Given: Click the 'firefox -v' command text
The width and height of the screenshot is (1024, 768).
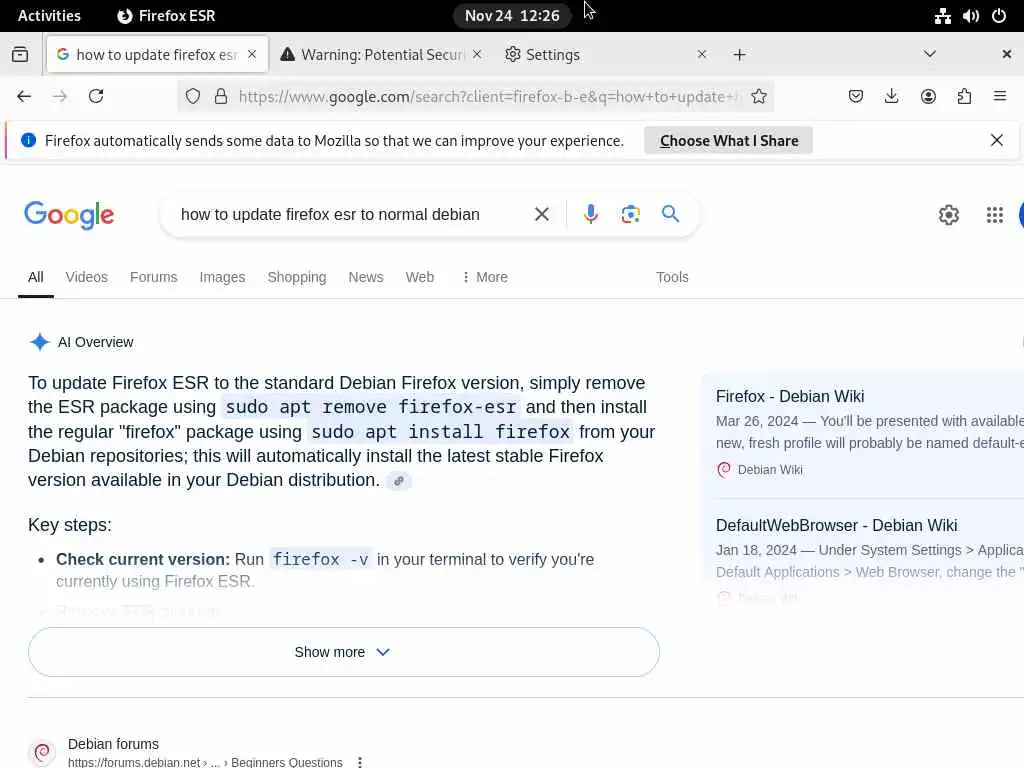Looking at the screenshot, I should [321, 559].
